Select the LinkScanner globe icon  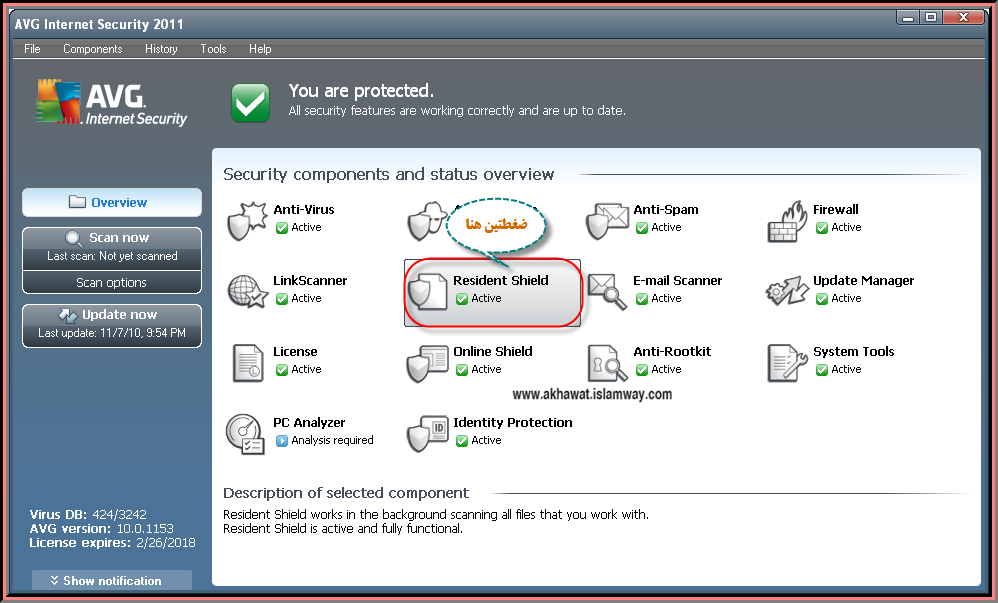click(247, 292)
